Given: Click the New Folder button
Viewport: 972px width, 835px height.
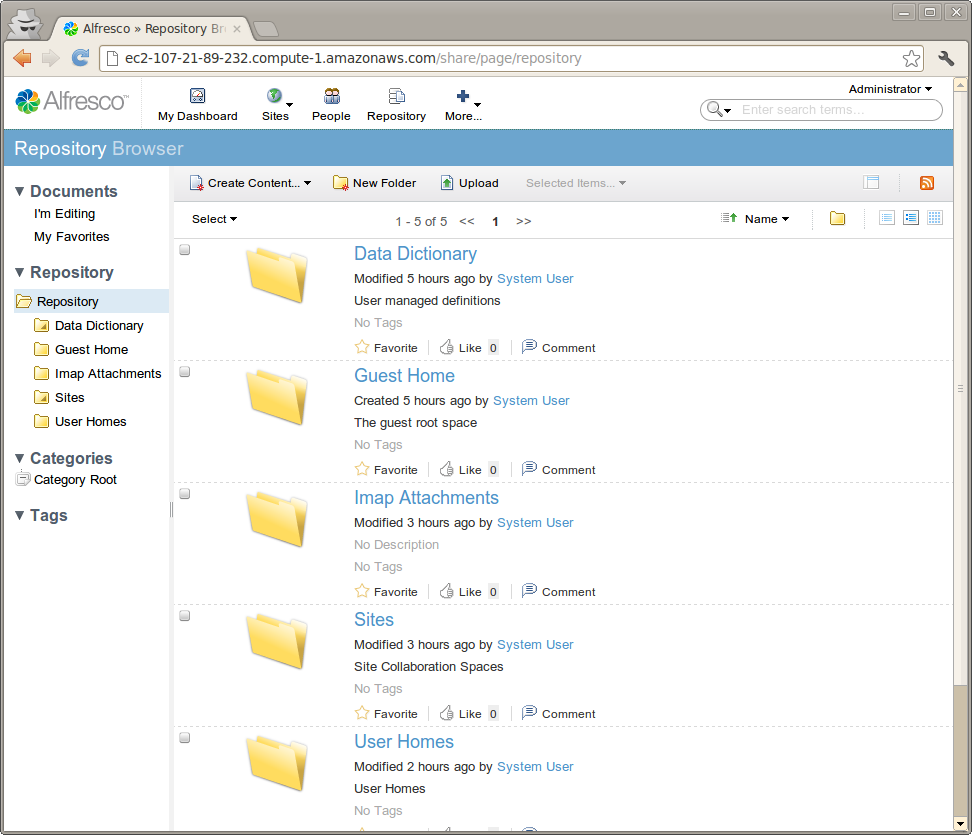Looking at the screenshot, I should tap(374, 183).
